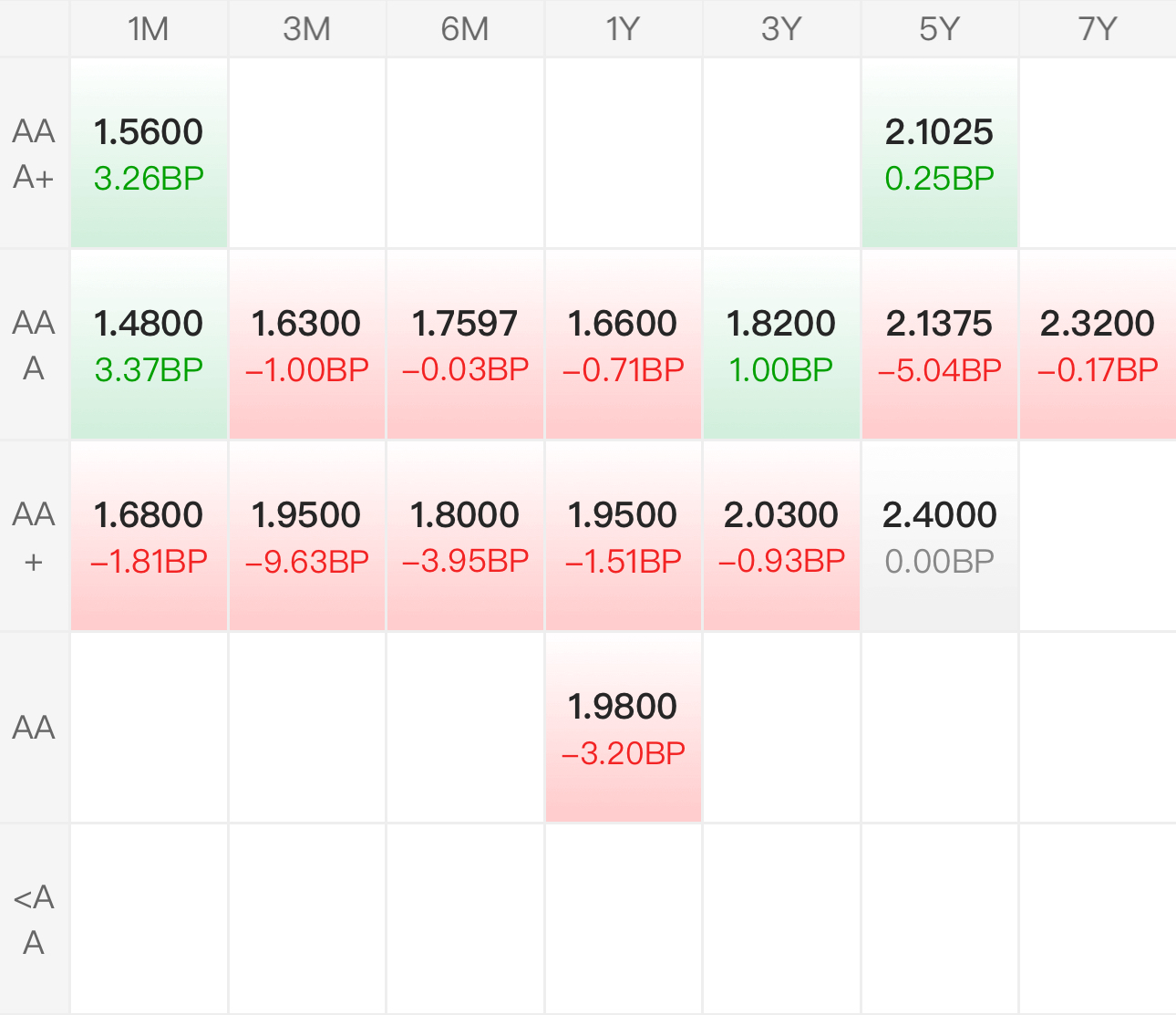Viewport: 1176px width, 1015px height.
Task: Open the AAA 7Y cell showing 2.3200
Action: pos(1098,346)
